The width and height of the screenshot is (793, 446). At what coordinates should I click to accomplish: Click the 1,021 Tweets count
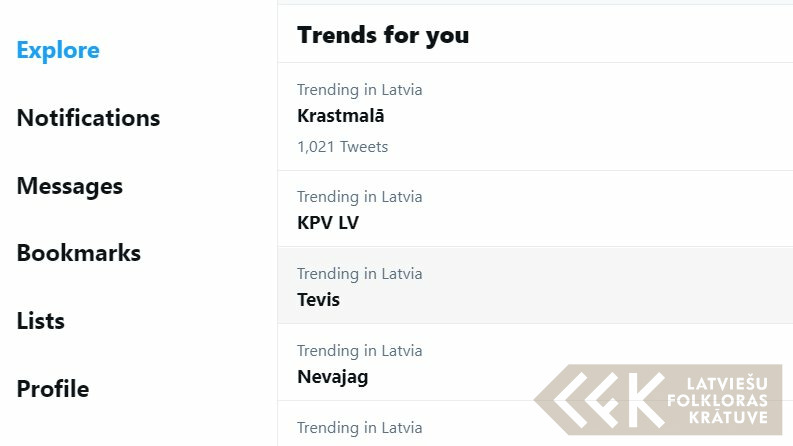pyautogui.click(x=342, y=147)
